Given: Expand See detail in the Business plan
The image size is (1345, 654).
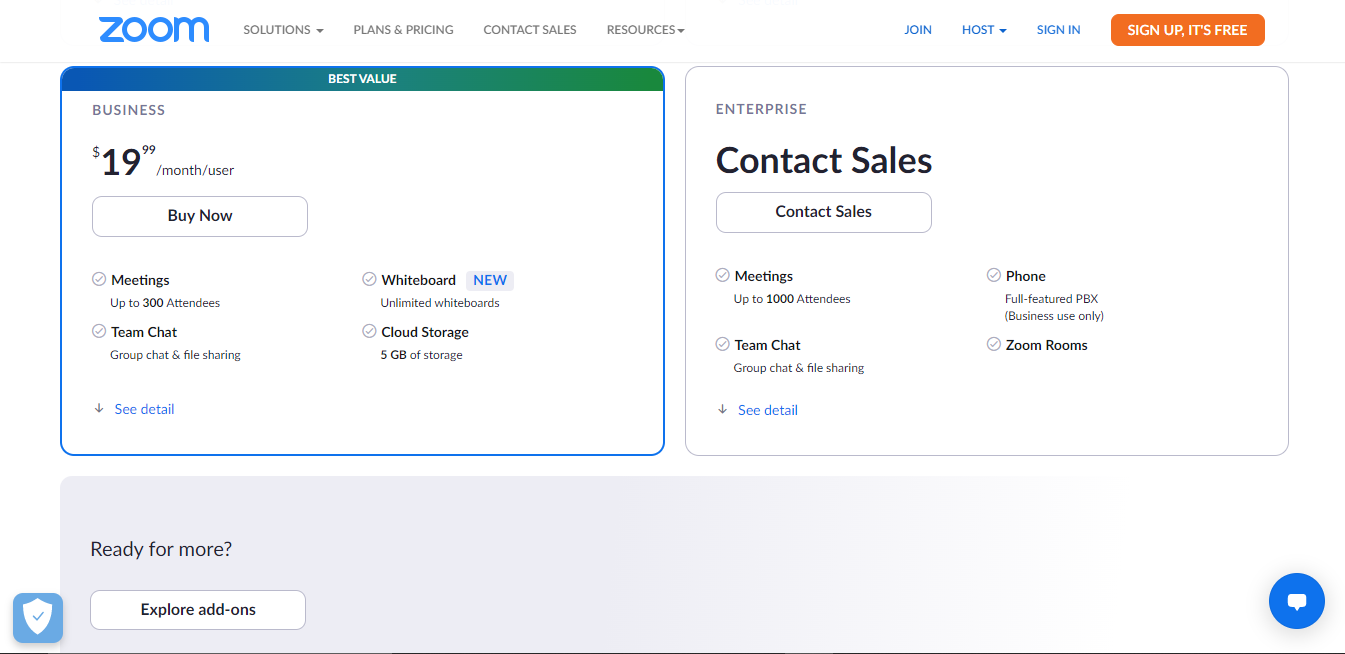Looking at the screenshot, I should [x=144, y=409].
